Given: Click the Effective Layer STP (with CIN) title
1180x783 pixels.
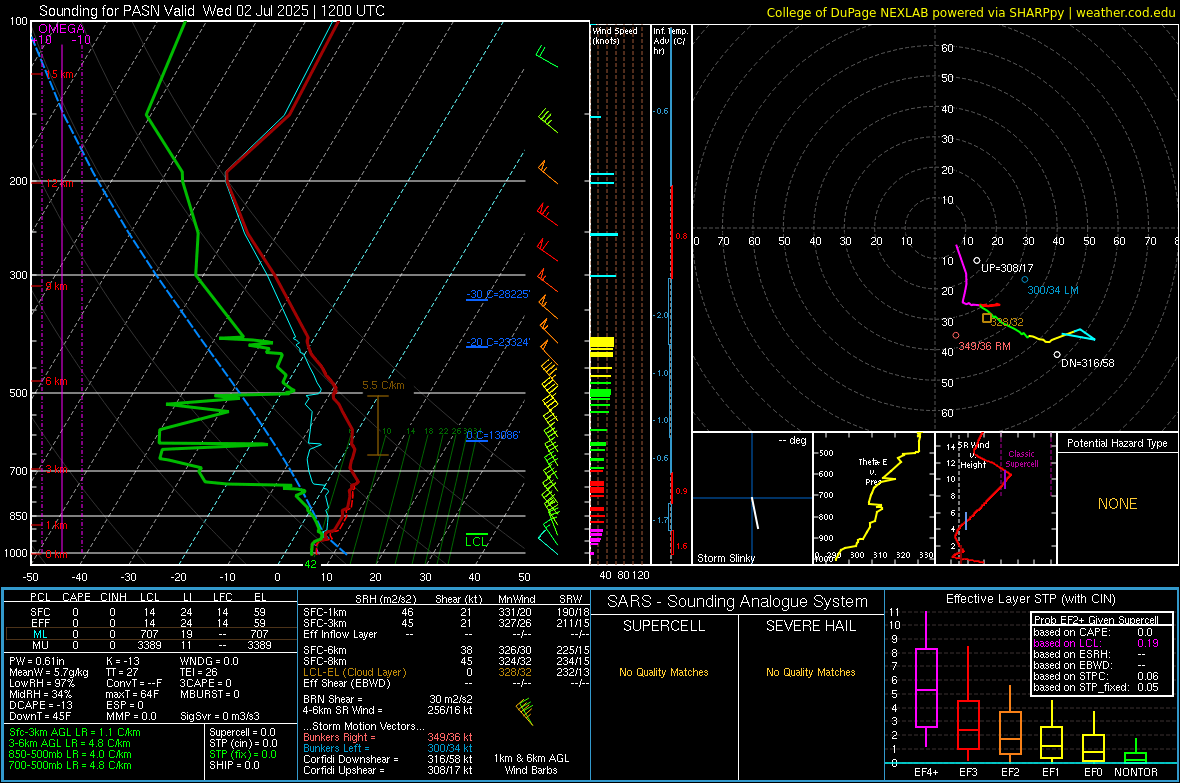Looking at the screenshot, I should click(1030, 599).
